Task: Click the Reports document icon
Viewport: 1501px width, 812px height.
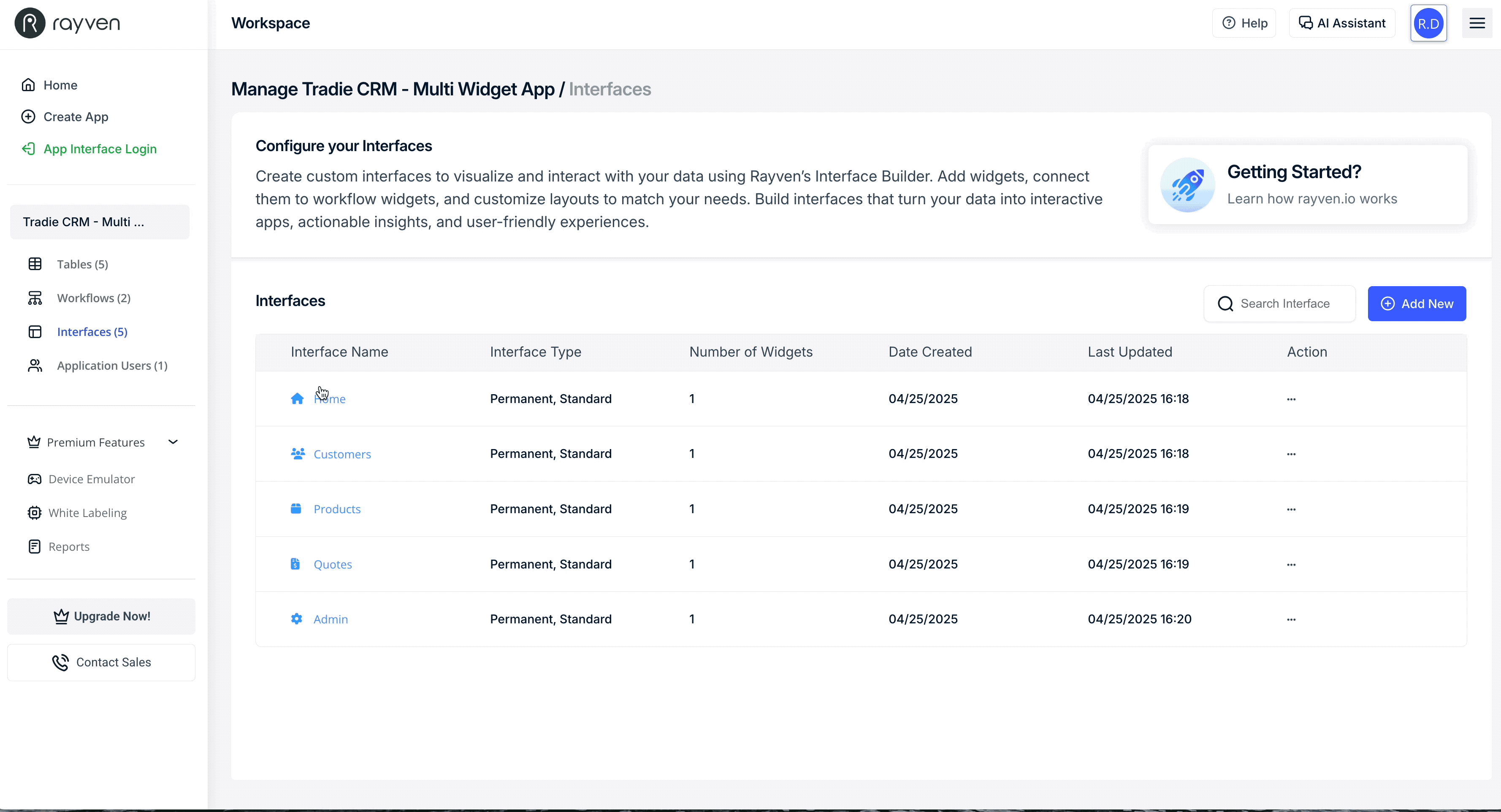Action: pyautogui.click(x=34, y=547)
